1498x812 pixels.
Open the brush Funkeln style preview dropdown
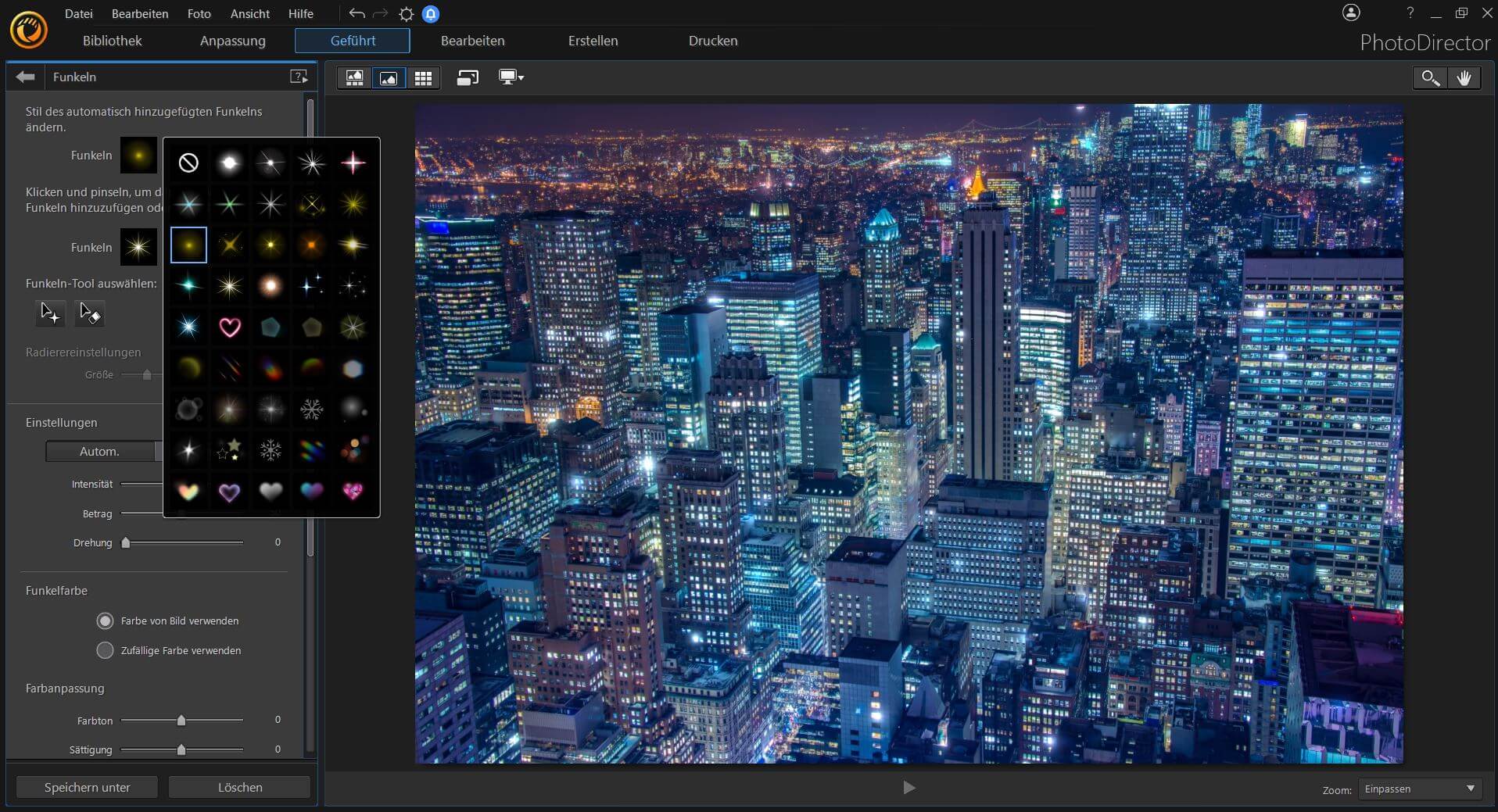click(x=138, y=247)
